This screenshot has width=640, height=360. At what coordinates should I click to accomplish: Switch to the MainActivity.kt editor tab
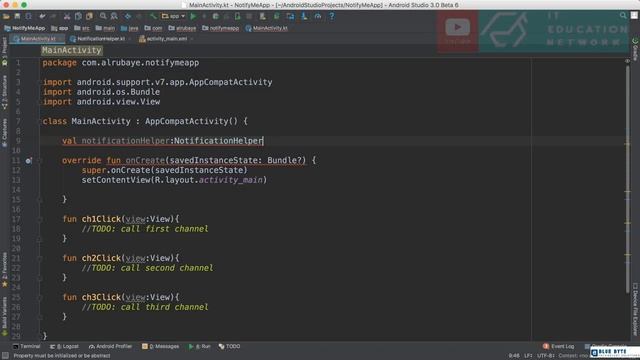pos(38,39)
